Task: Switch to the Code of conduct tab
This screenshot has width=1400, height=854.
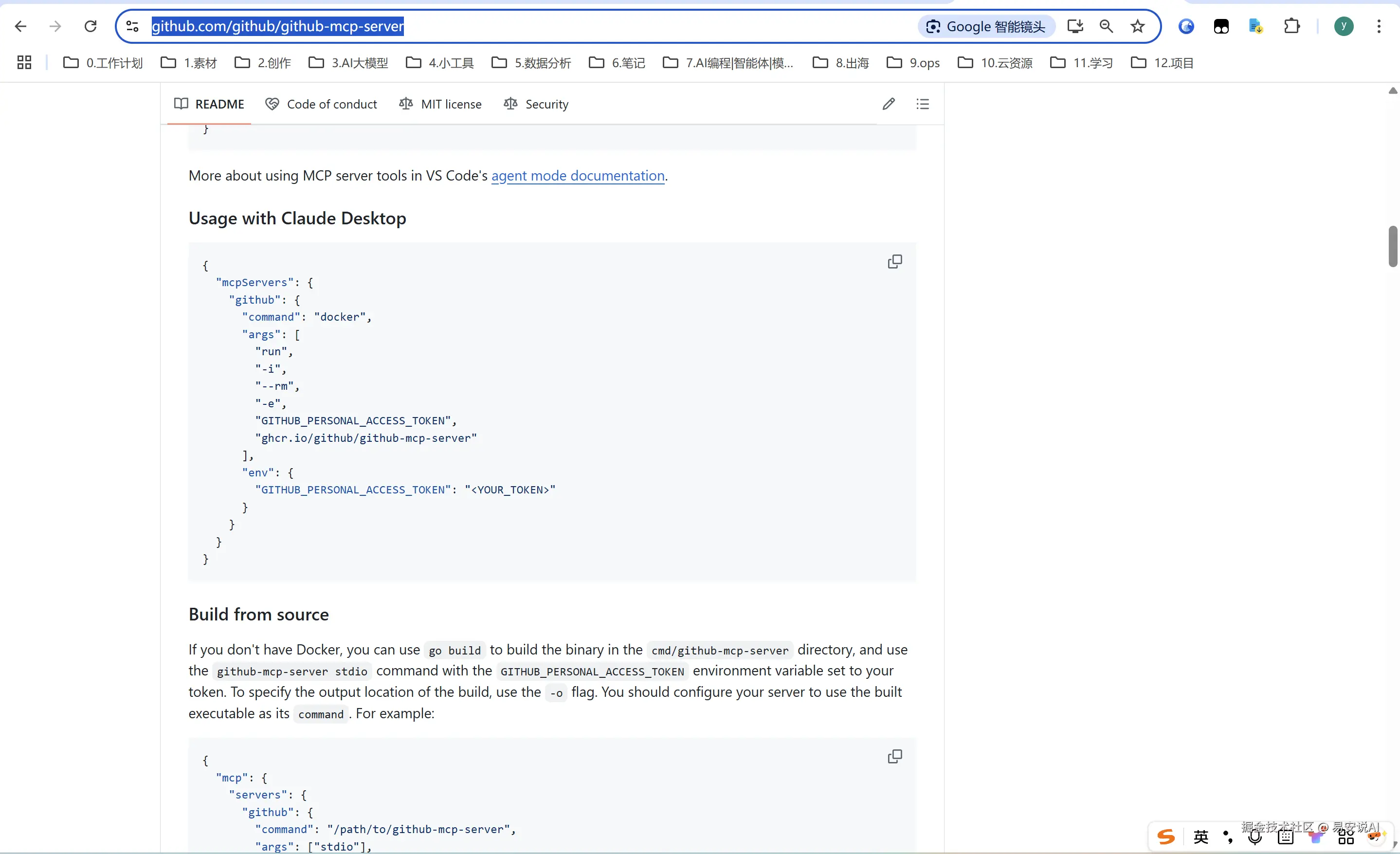Action: coord(321,104)
